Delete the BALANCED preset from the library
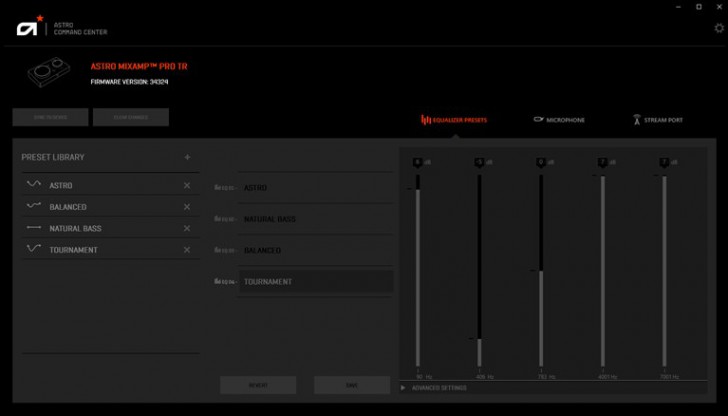This screenshot has height=416, width=728. [x=187, y=207]
